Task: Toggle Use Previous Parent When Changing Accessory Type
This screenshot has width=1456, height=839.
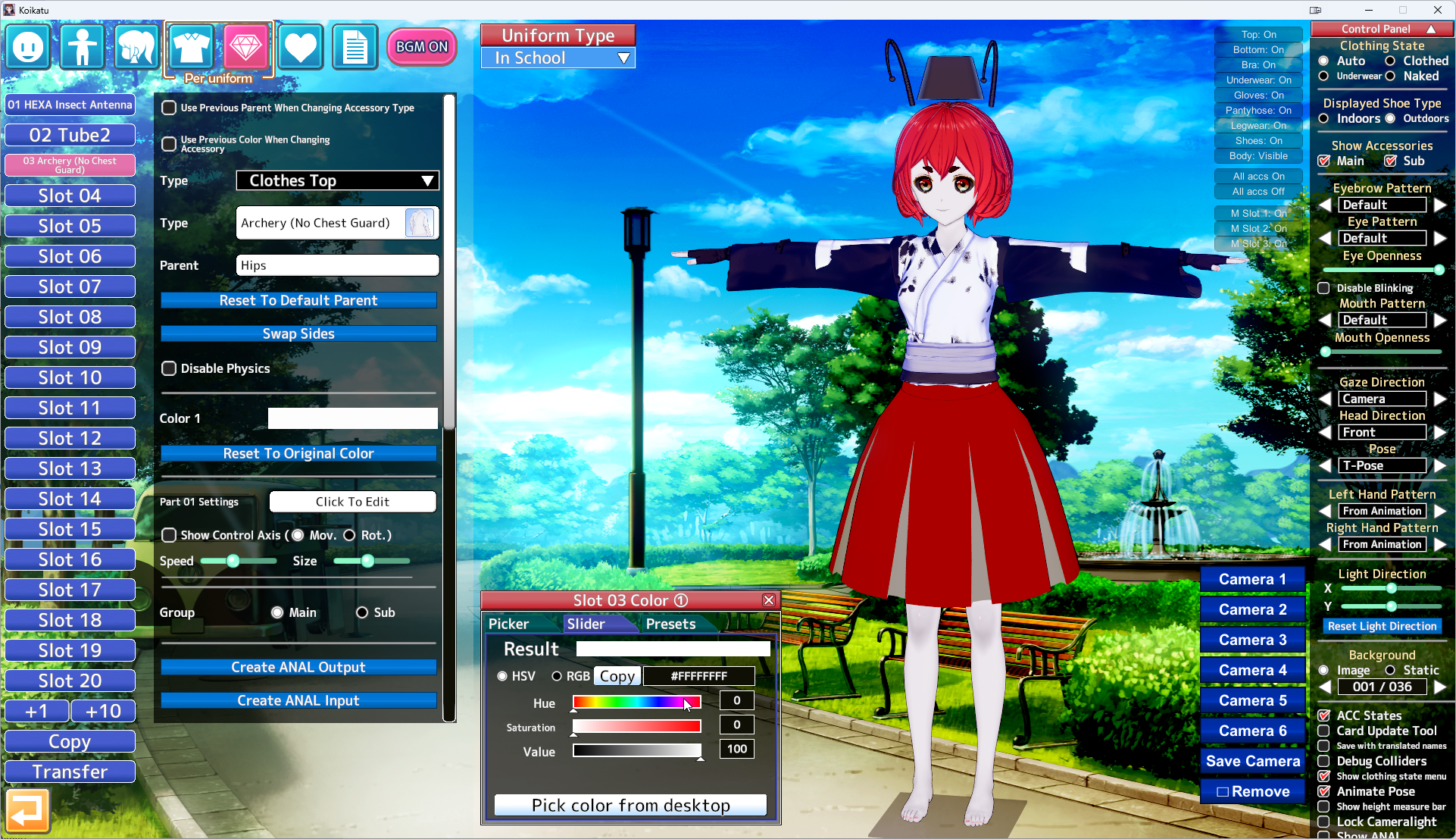Action: (169, 108)
